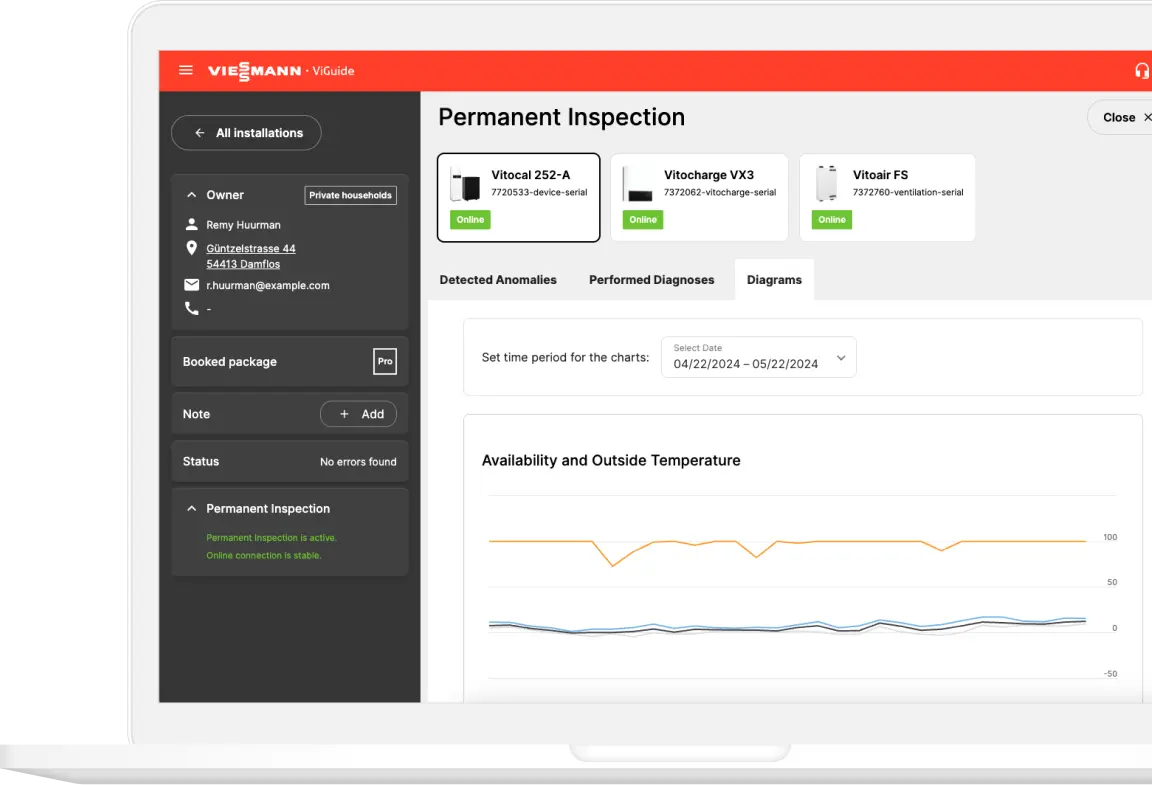Viewport: 1152px width, 785px height.
Task: Go back to All installations
Action: (x=246, y=133)
